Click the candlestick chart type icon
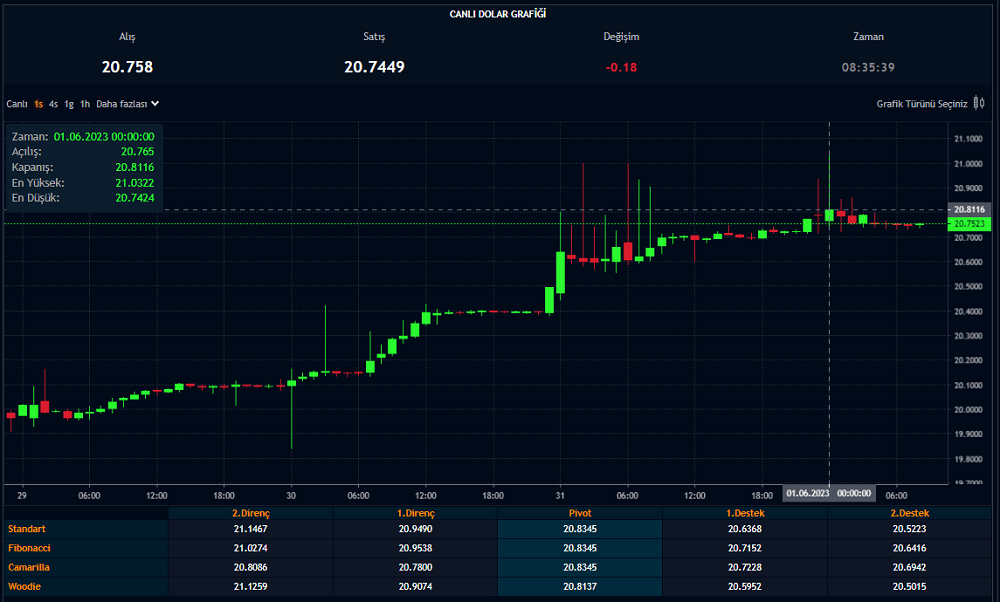This screenshot has width=1000, height=602. (978, 103)
